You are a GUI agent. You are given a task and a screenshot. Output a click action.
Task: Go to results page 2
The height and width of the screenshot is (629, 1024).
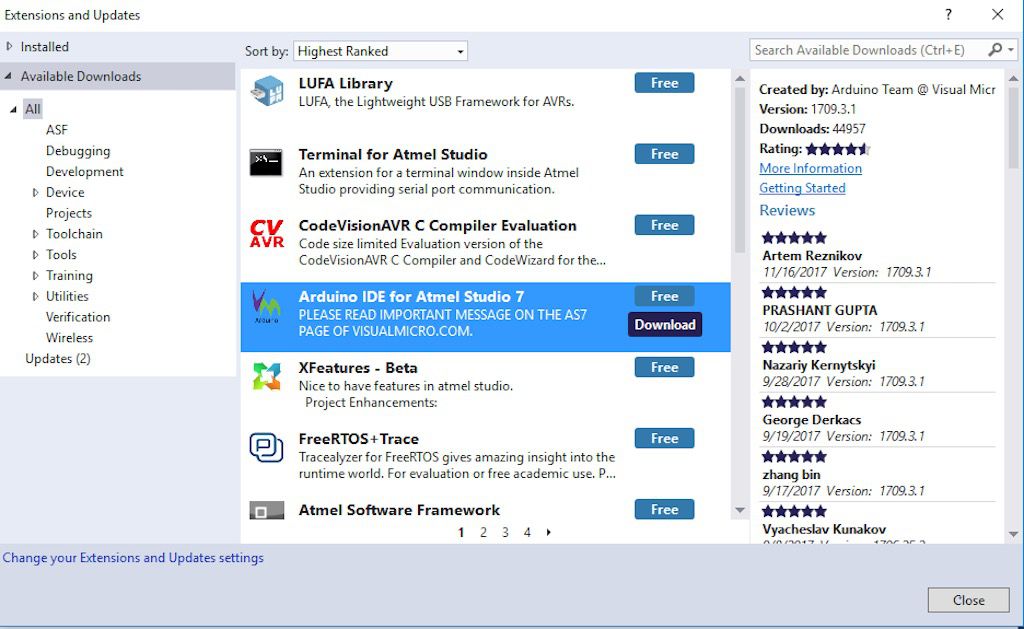[483, 532]
